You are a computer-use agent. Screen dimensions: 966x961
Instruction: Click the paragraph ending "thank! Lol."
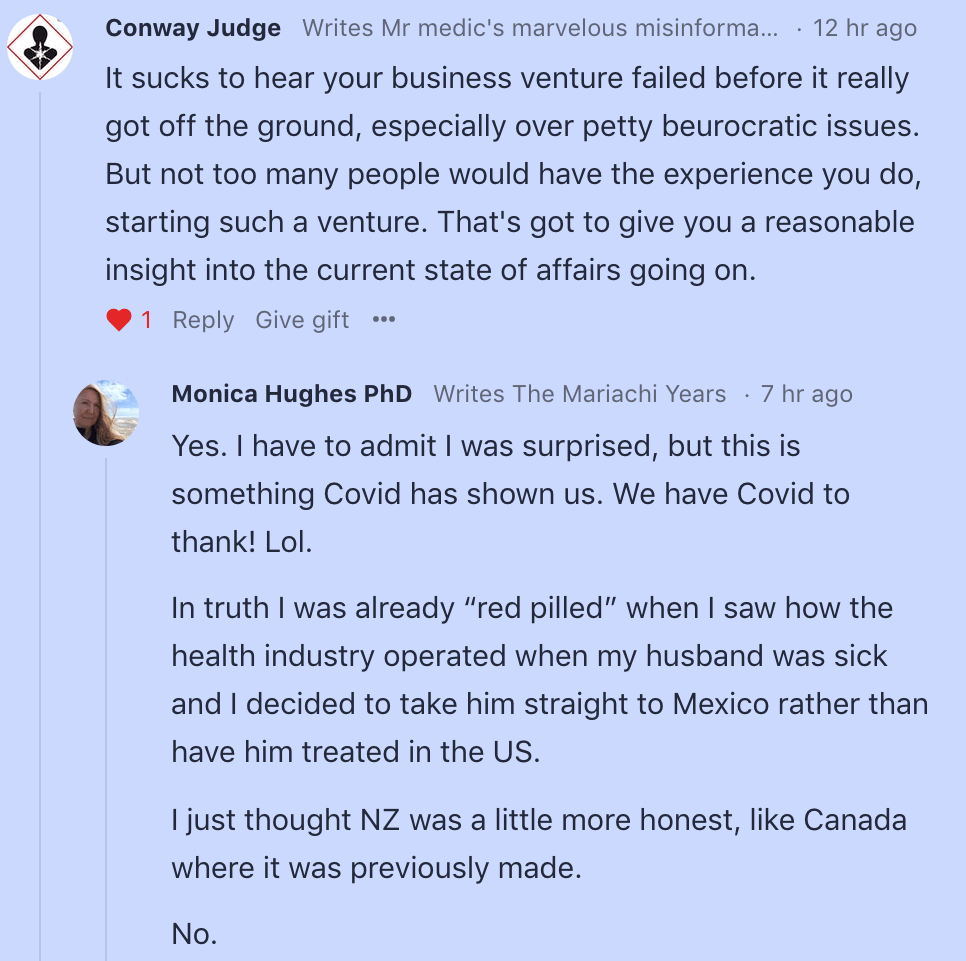pos(510,494)
